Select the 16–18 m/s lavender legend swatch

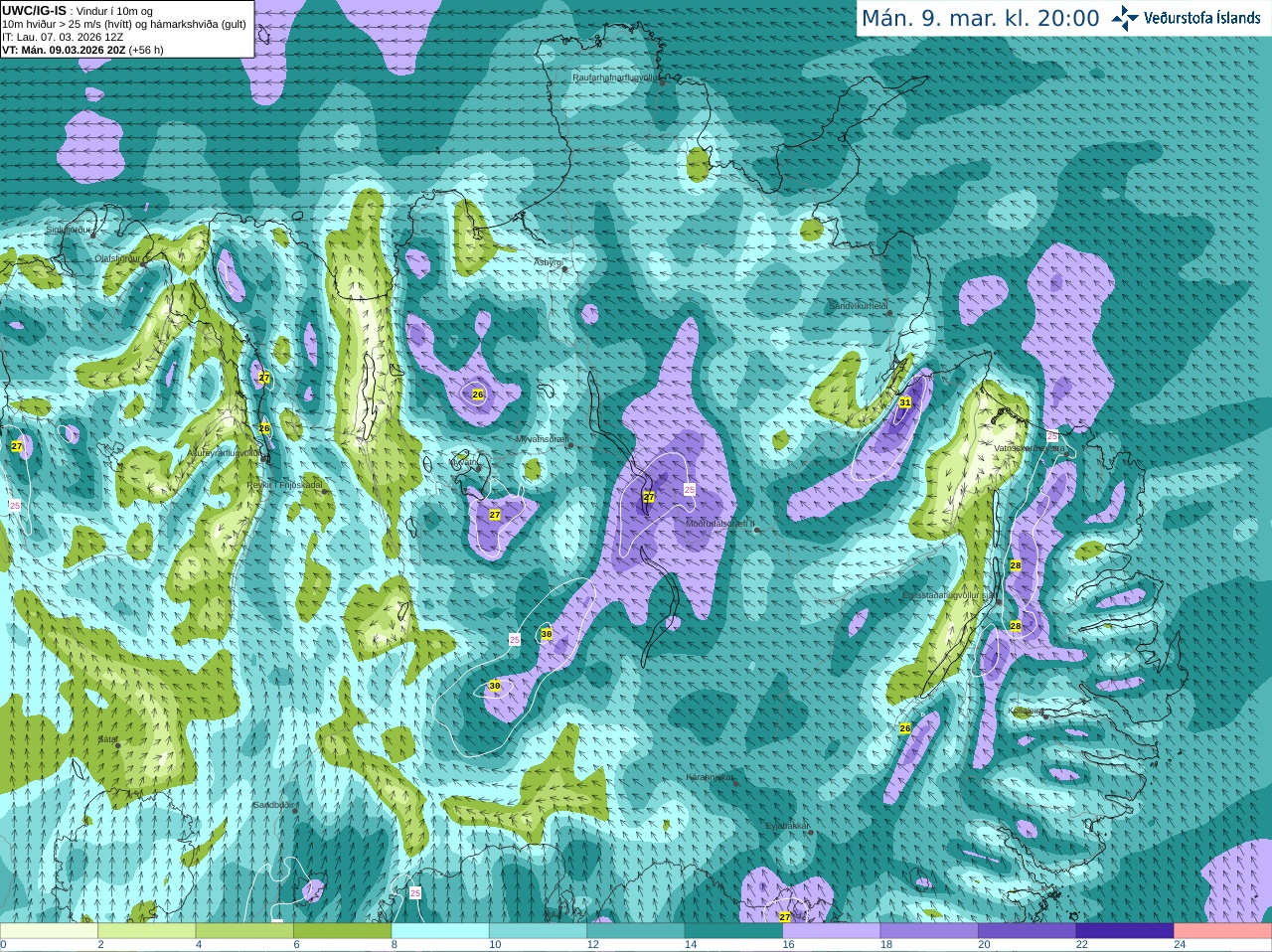[832, 931]
